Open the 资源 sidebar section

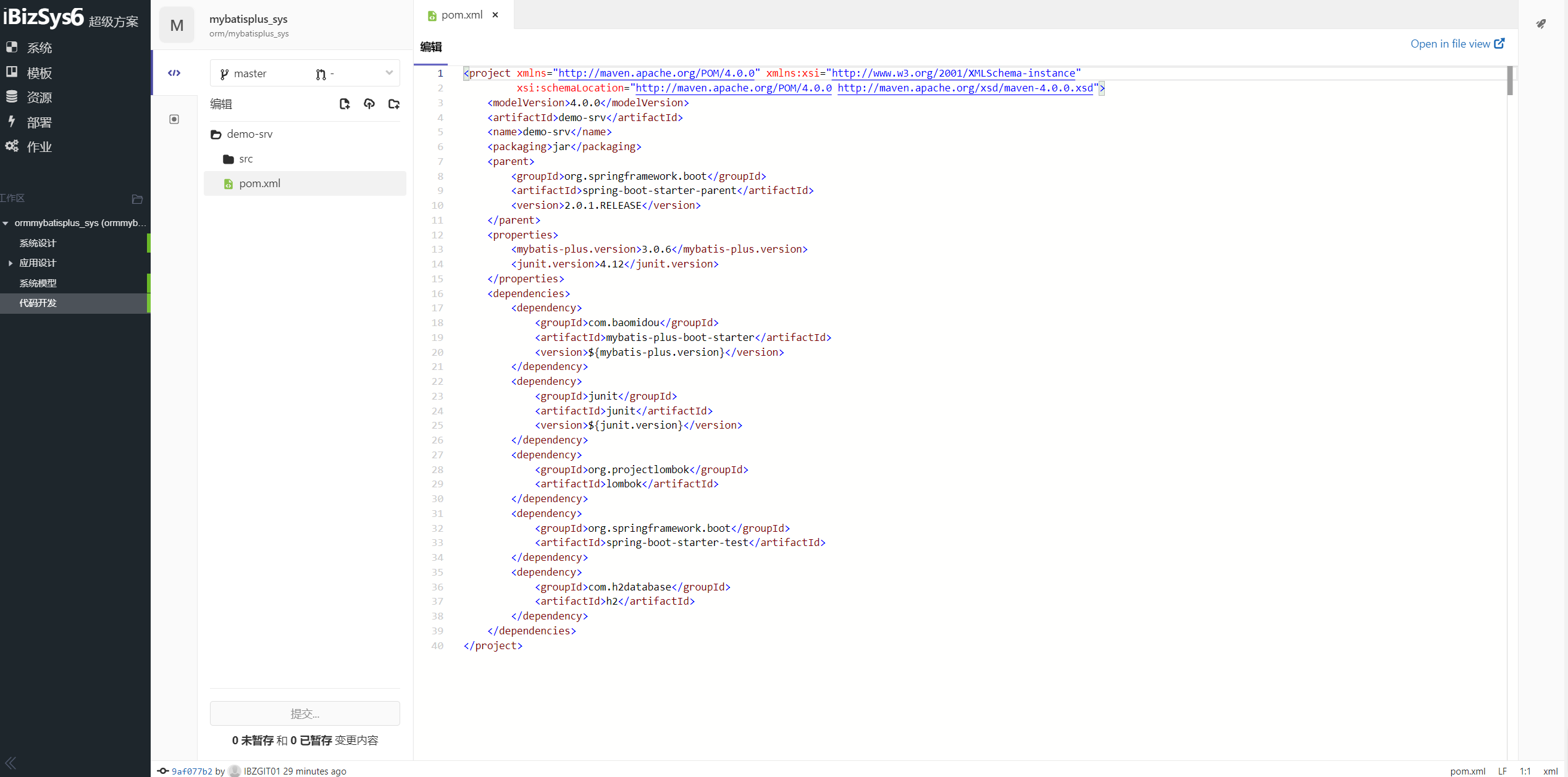30,97
